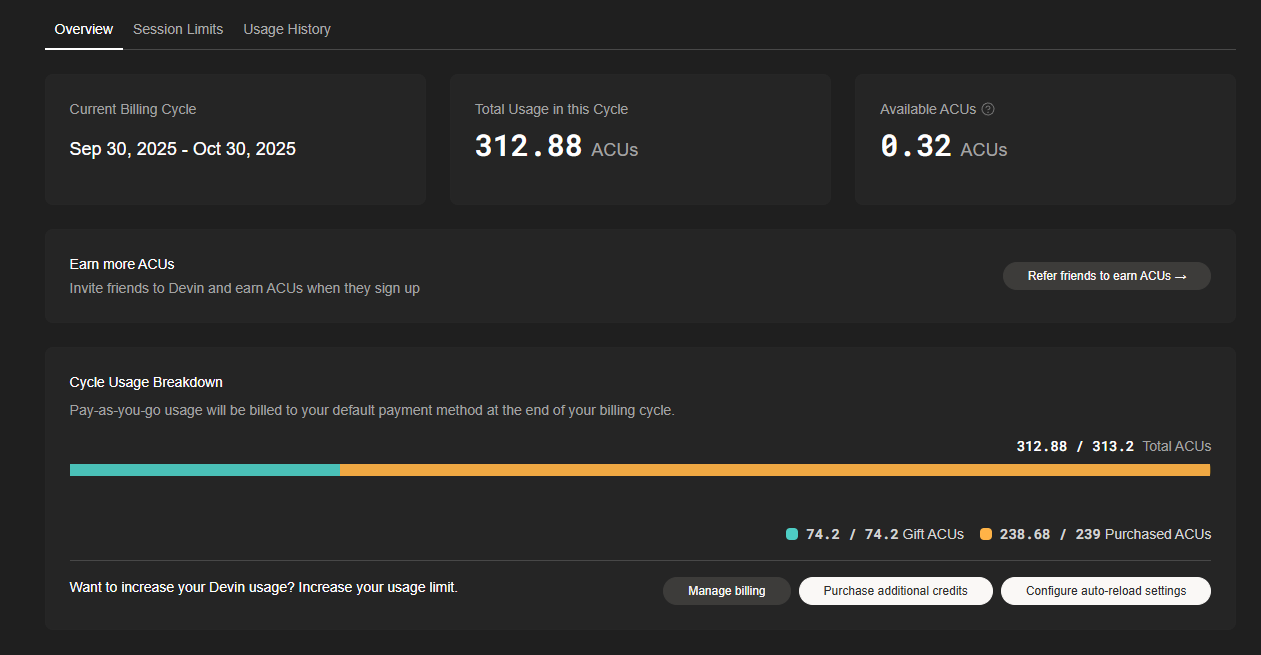Click the orange segment of the usage bar
The width and height of the screenshot is (1261, 655).
[x=775, y=470]
